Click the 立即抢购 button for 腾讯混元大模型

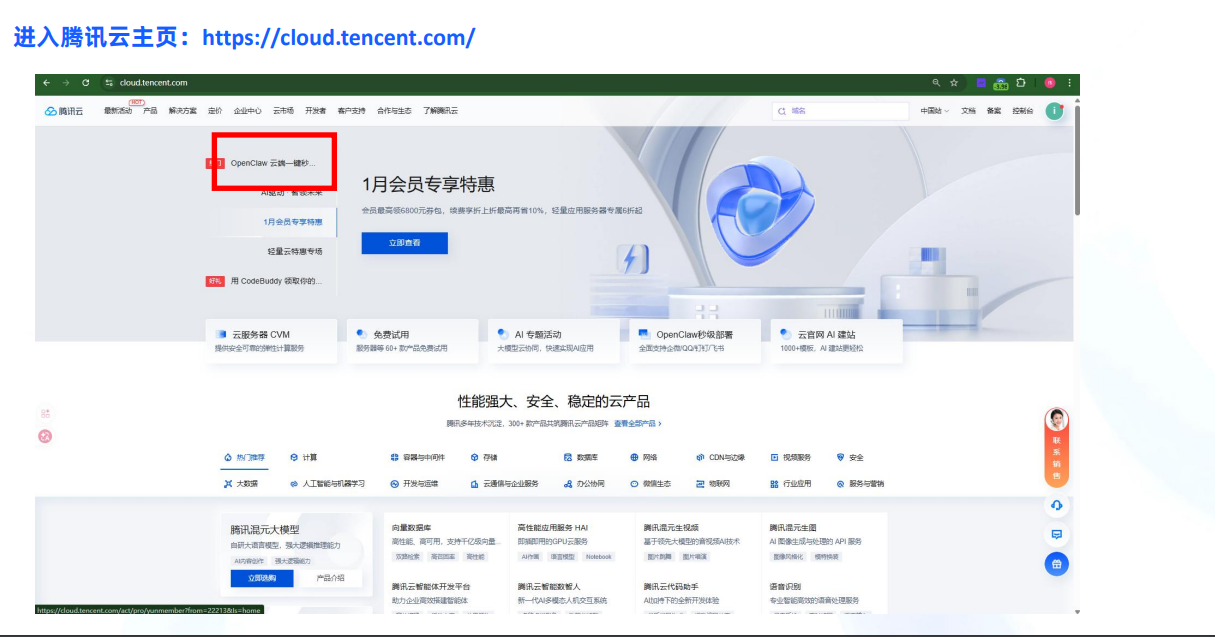pyautogui.click(x=262, y=578)
